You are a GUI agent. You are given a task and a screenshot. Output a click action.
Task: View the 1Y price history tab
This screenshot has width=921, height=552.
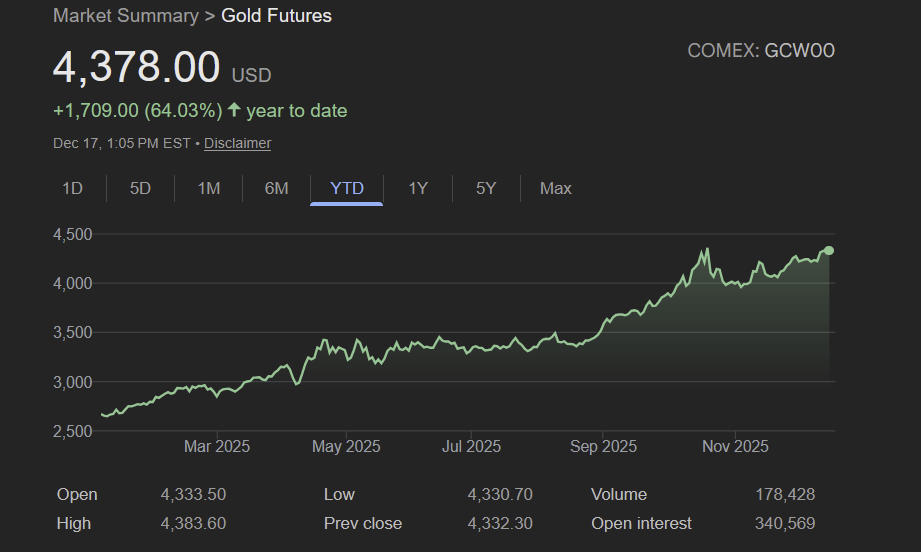418,188
